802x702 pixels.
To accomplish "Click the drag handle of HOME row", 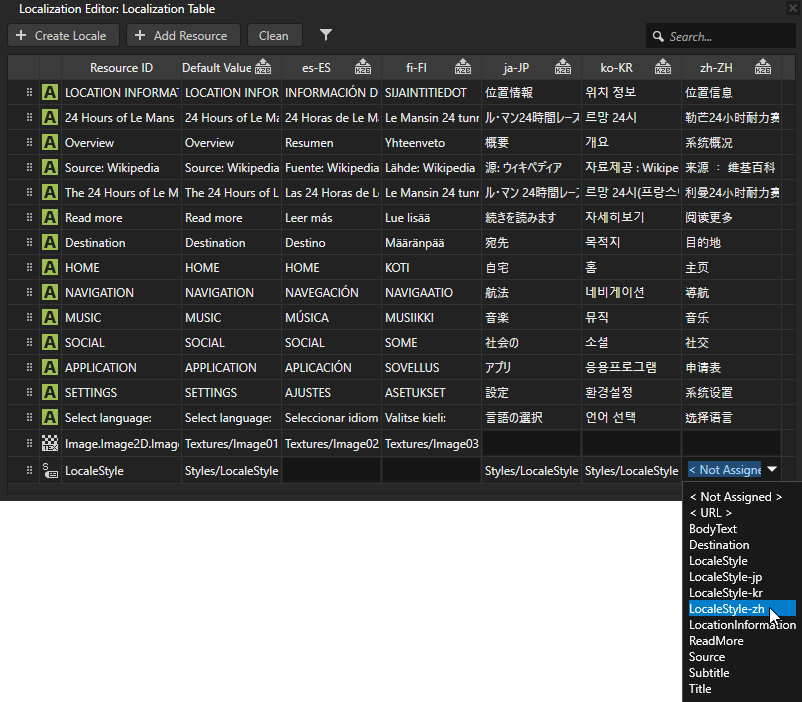I will click(29, 267).
